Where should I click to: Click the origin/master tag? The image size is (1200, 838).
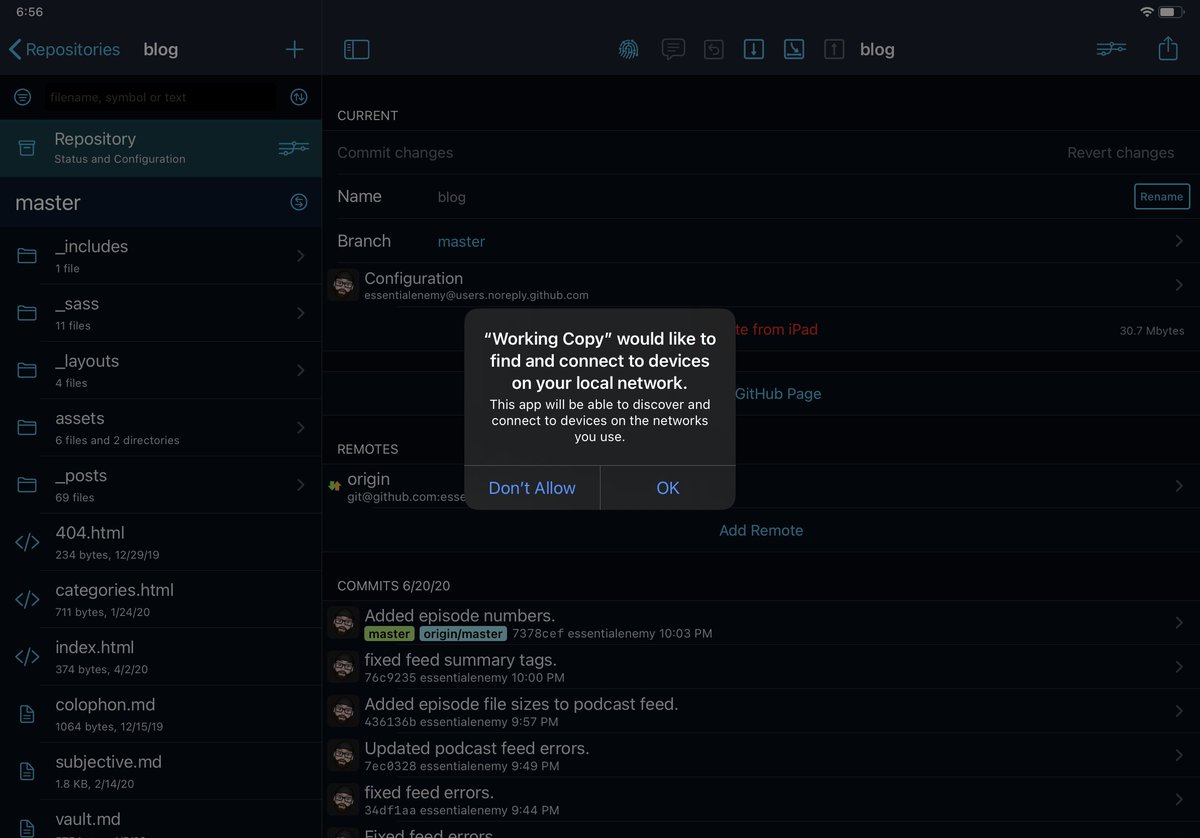(x=463, y=634)
